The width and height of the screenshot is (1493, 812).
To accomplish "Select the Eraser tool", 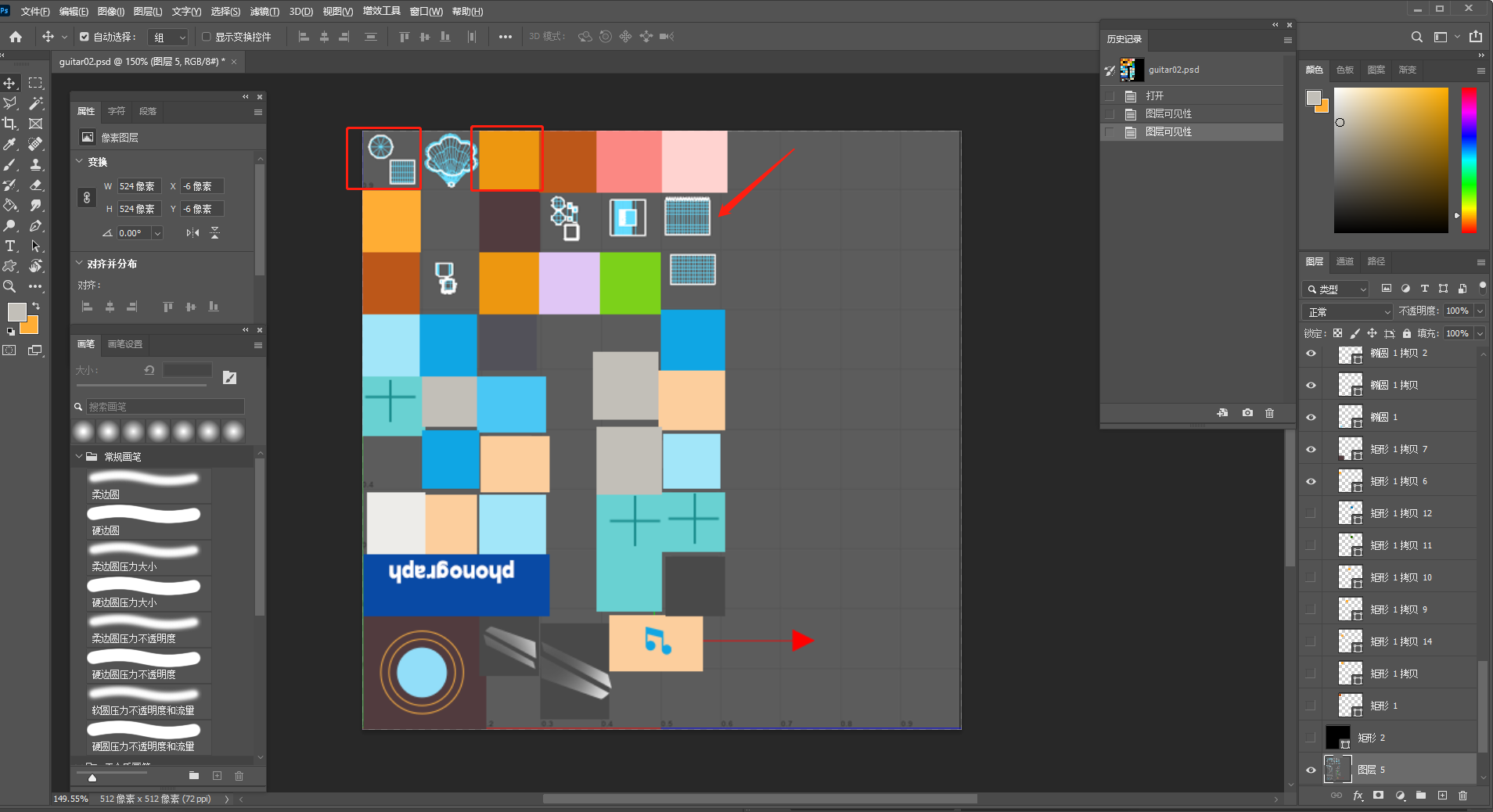I will 35,185.
